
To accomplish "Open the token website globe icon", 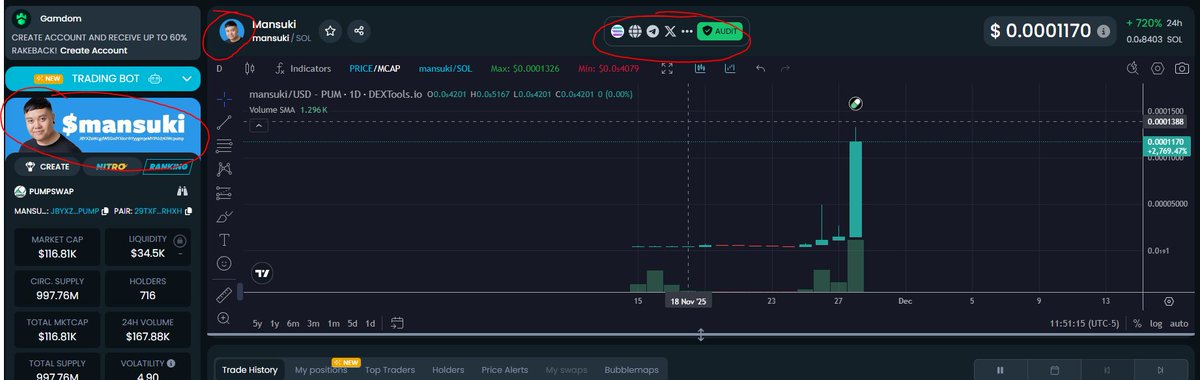I will click(635, 31).
